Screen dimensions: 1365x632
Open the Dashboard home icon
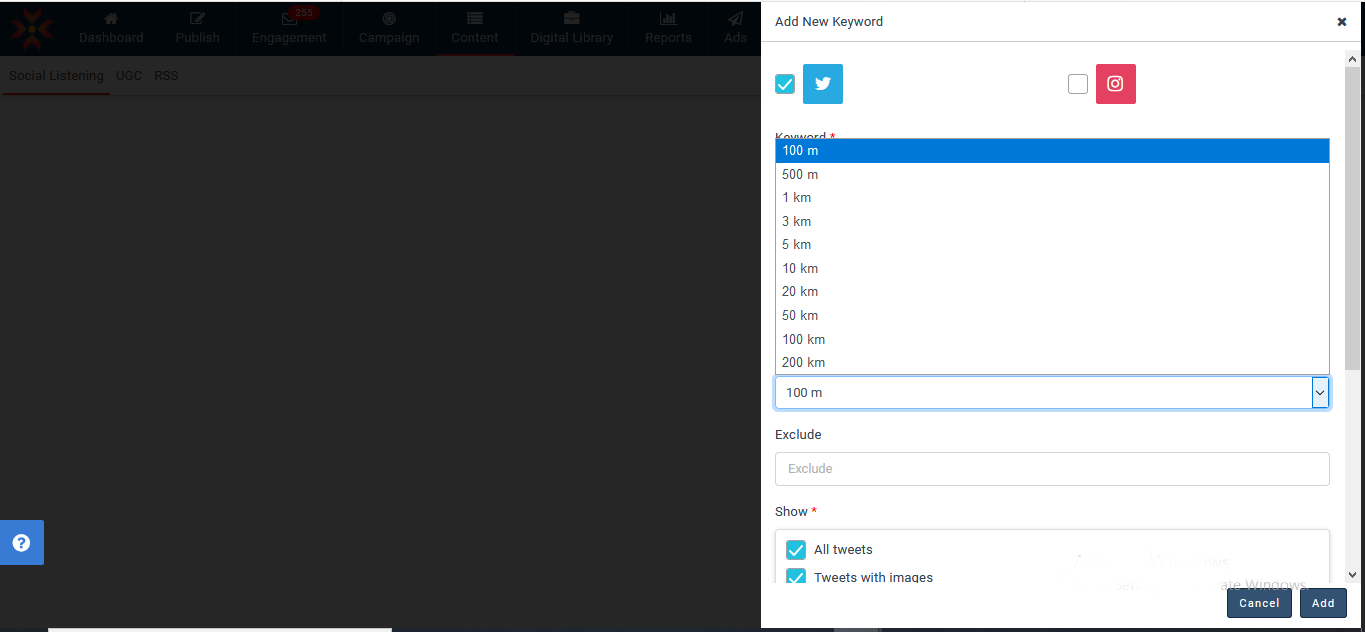[111, 19]
